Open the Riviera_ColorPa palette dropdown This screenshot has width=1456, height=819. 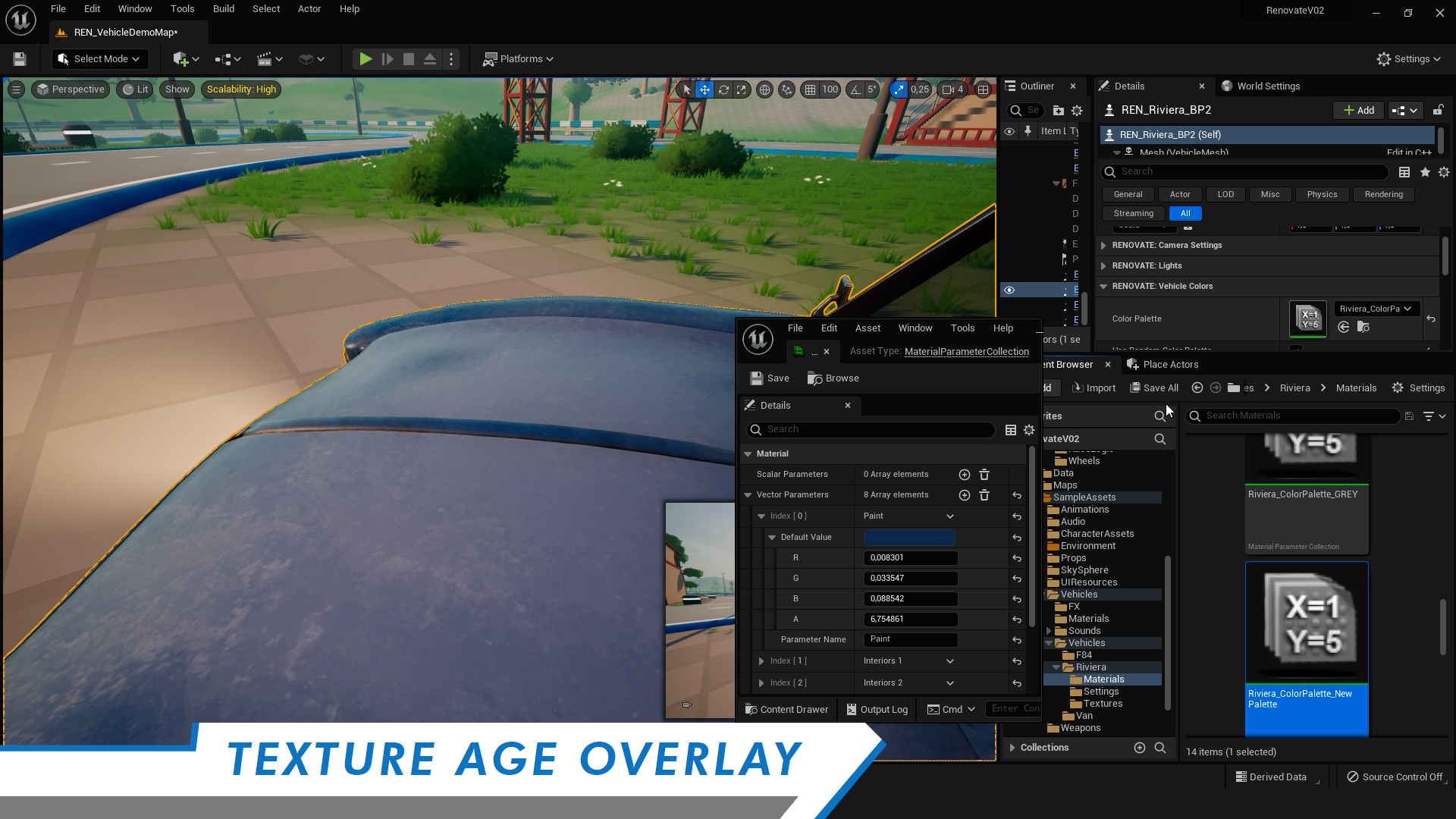pos(1375,309)
